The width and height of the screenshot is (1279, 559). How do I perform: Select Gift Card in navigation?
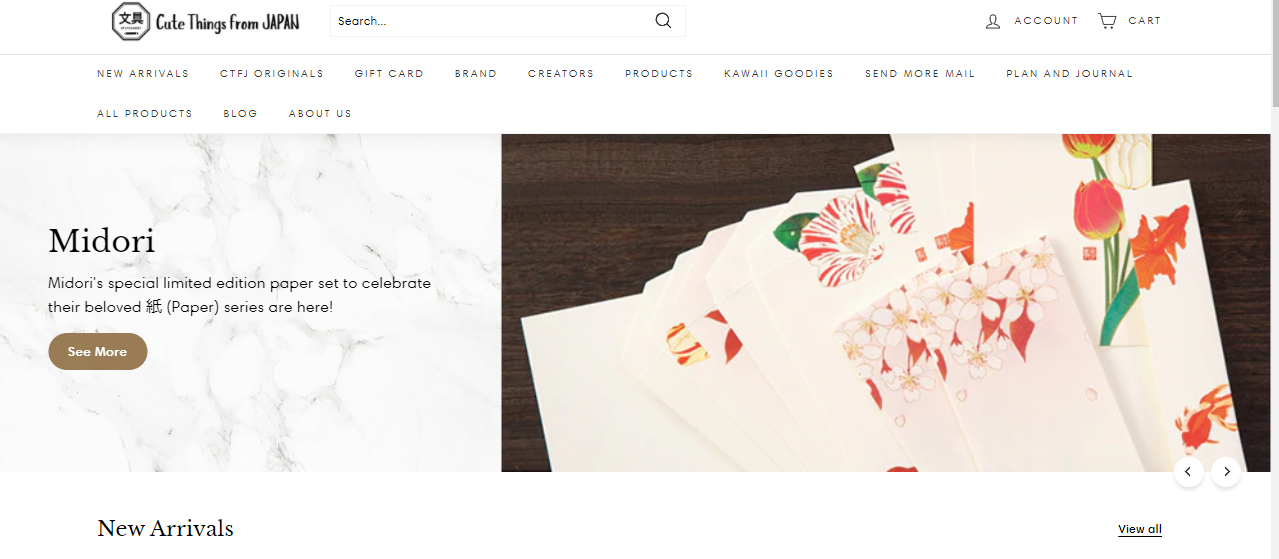[x=389, y=74]
